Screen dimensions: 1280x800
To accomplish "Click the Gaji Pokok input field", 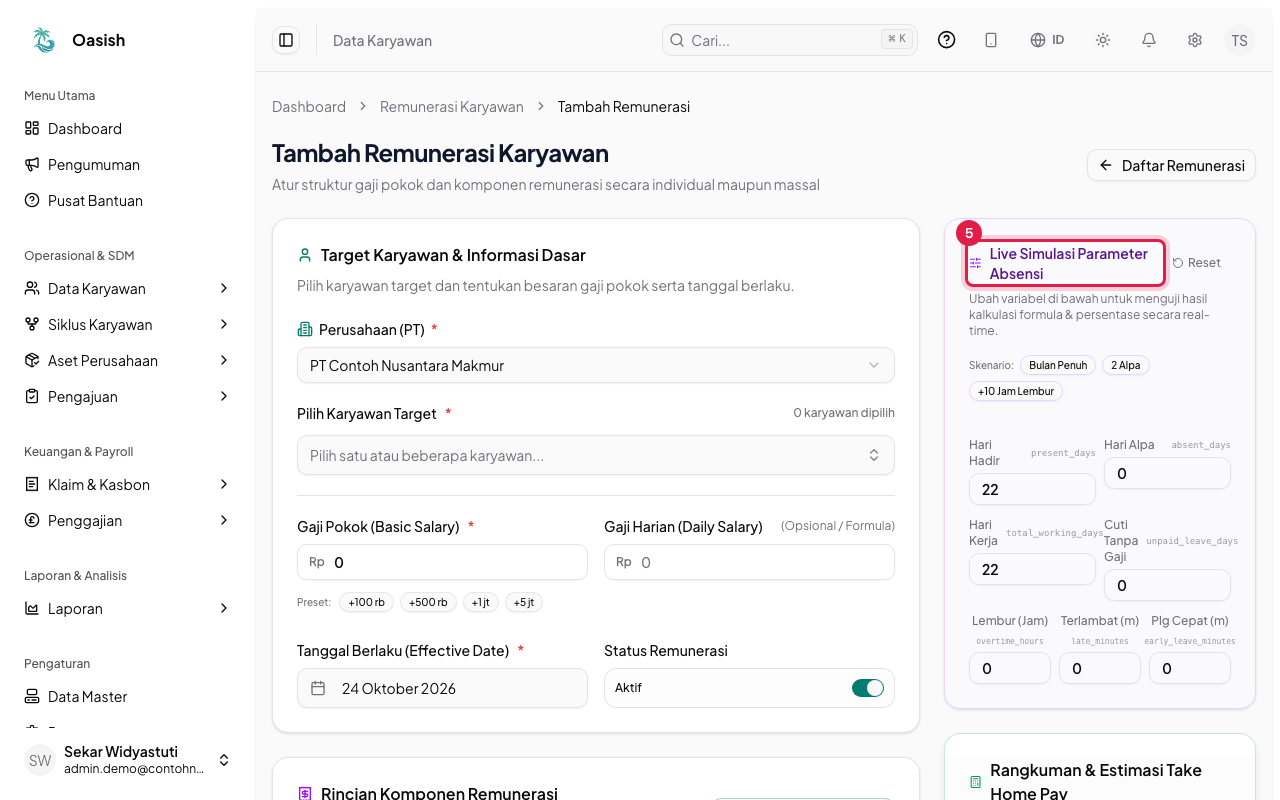I will click(442, 562).
